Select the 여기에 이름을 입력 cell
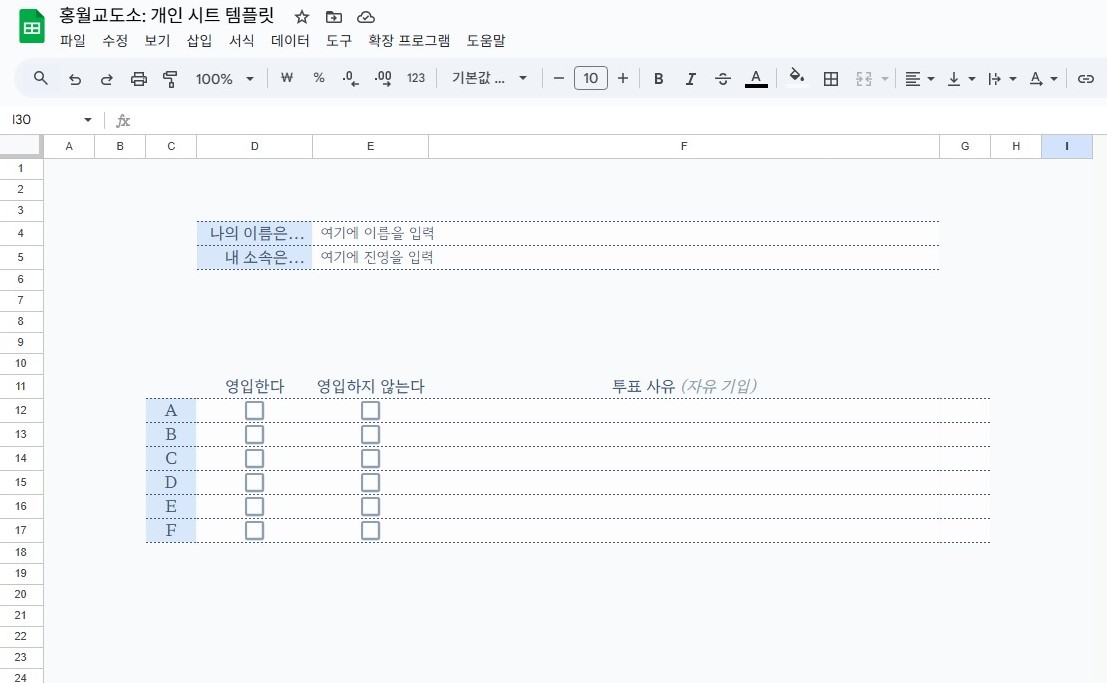Image resolution: width=1107 pixels, height=683 pixels. 626,233
